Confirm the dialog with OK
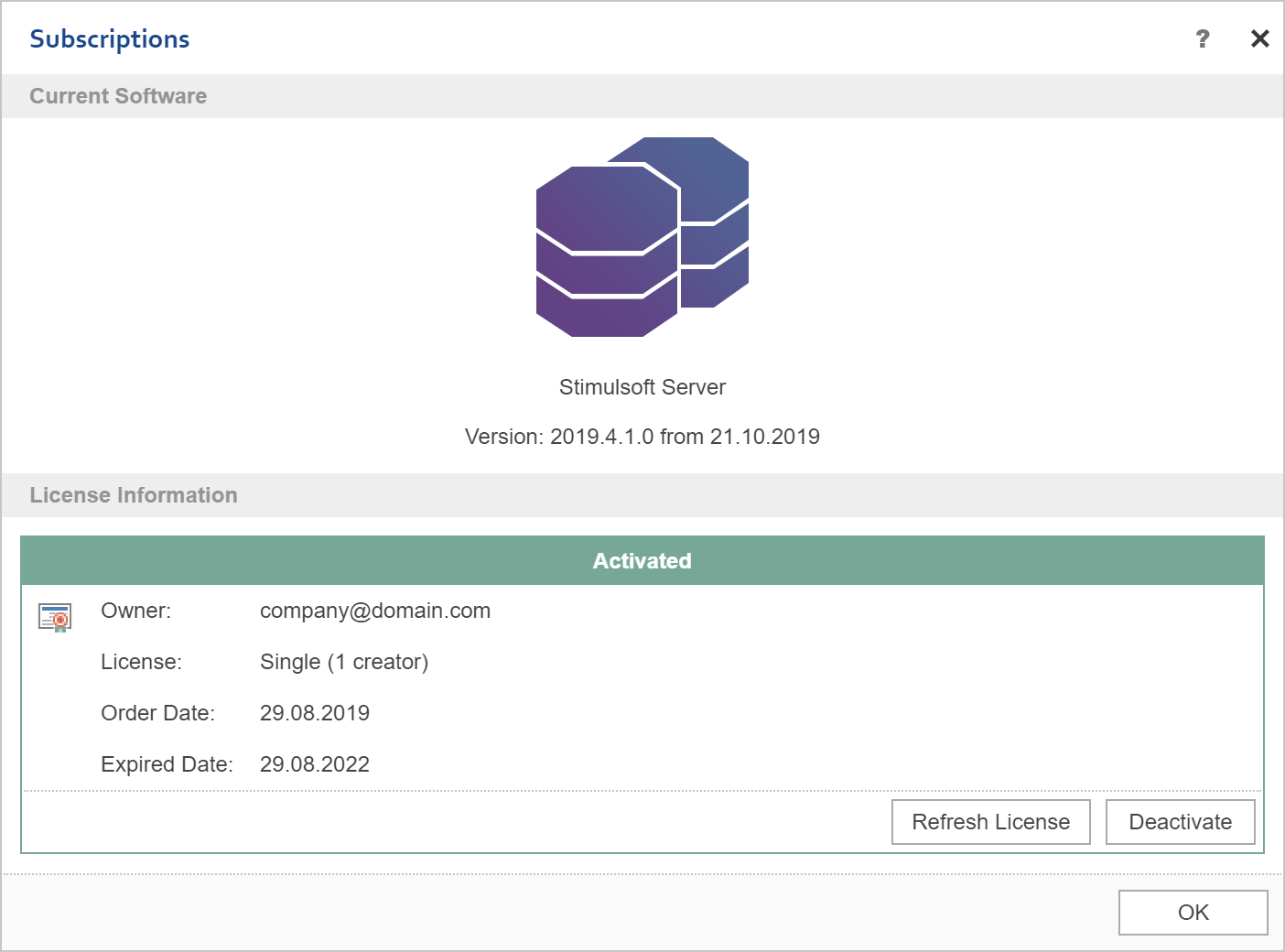Viewport: 1285px width, 952px height. pos(1193,913)
